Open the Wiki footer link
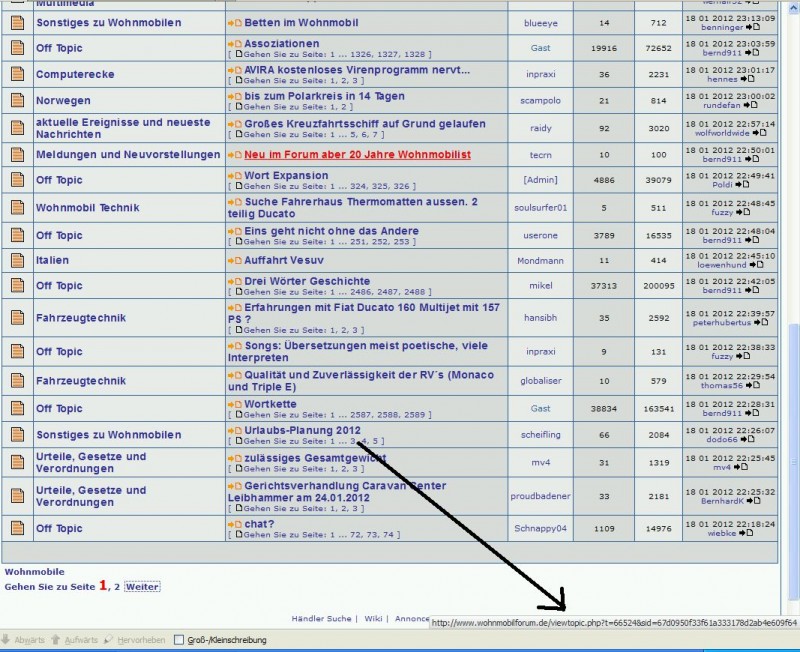800x652 pixels. click(372, 619)
